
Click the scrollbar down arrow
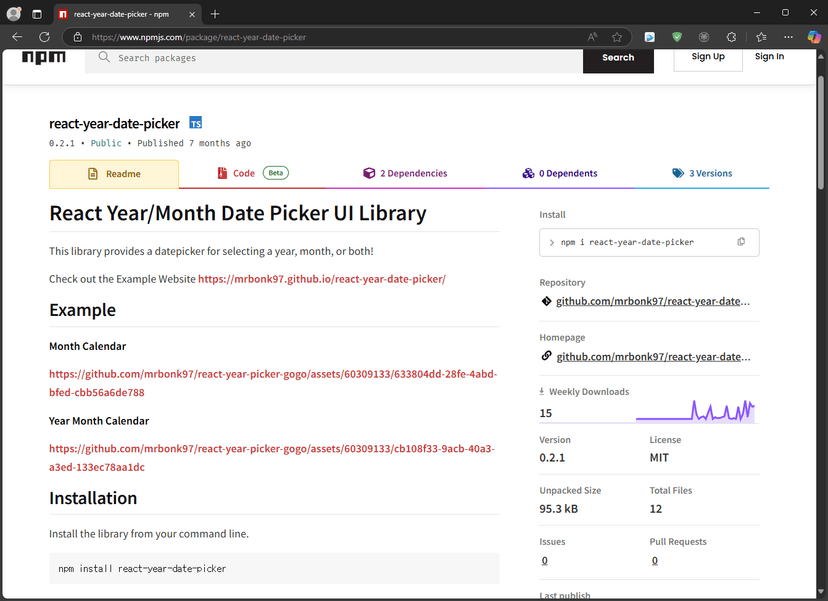(821, 592)
